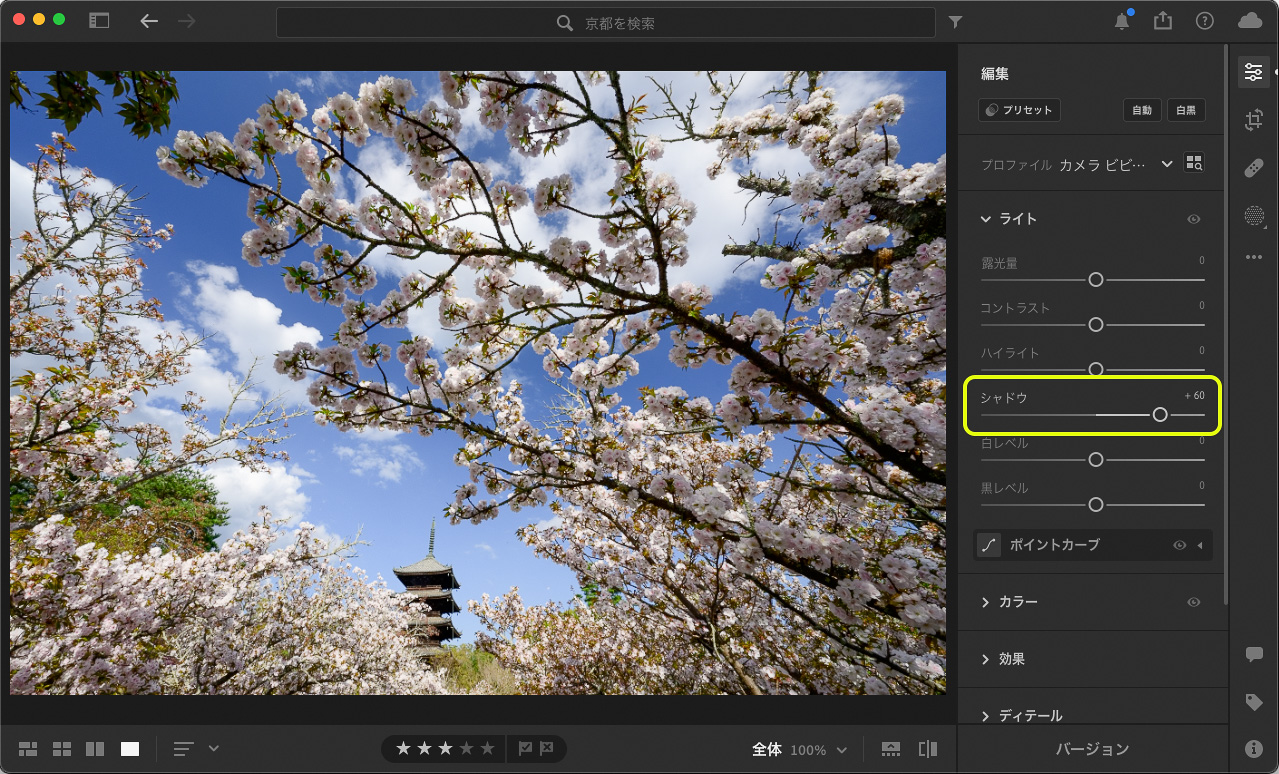Open the 100% zoom dropdown
Viewport: 1279px width, 774px height.
click(818, 749)
